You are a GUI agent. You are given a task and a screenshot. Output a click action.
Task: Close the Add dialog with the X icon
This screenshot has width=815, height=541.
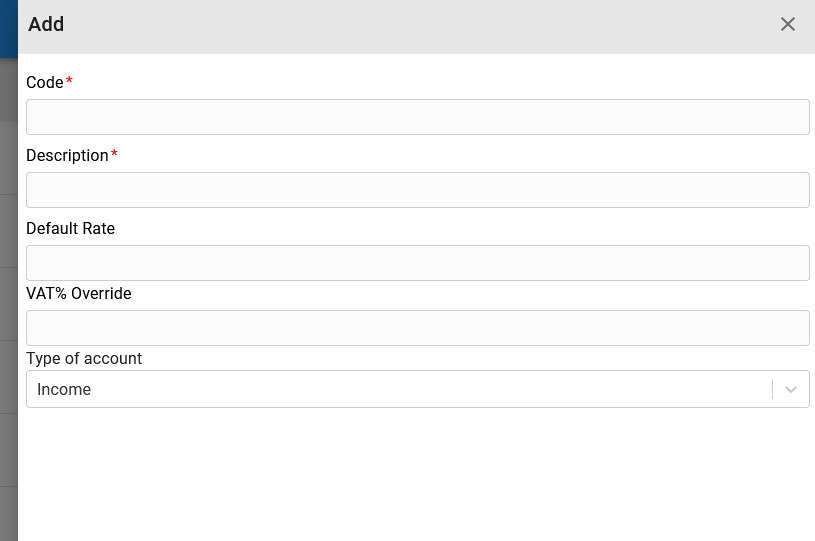coord(787,24)
